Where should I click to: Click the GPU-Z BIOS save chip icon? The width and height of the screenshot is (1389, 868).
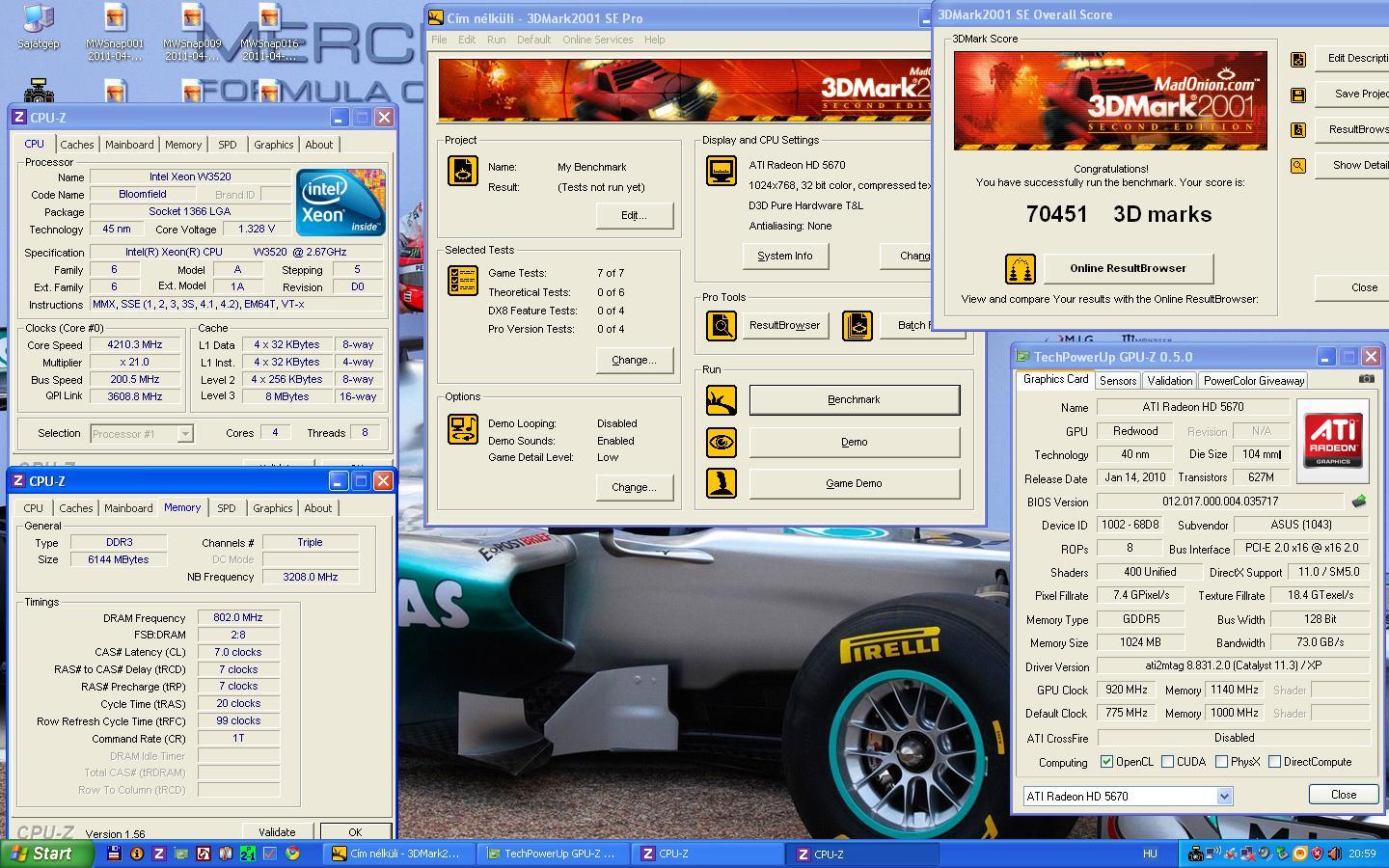pos(1359,502)
